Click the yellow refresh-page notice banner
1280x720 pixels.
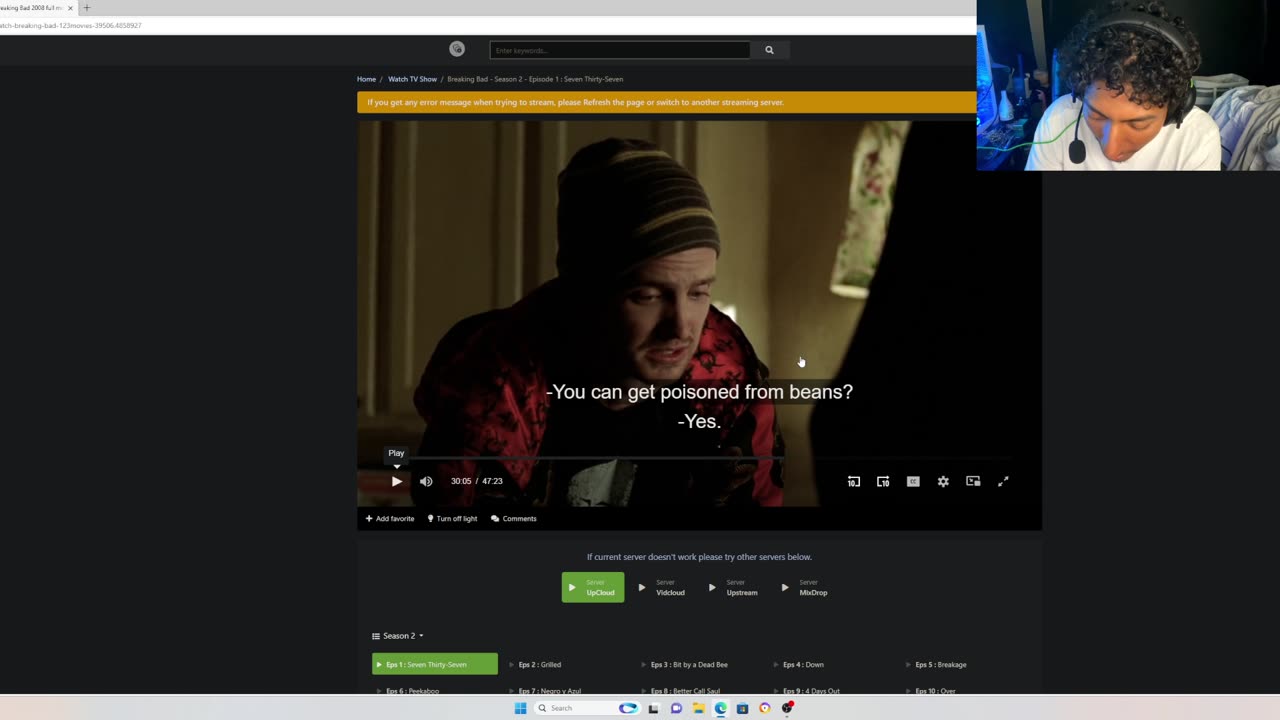coord(666,102)
